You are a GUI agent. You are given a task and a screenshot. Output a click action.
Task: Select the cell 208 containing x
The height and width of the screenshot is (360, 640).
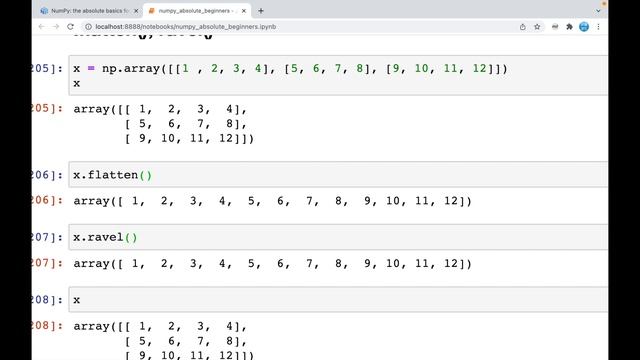click(x=338, y=300)
